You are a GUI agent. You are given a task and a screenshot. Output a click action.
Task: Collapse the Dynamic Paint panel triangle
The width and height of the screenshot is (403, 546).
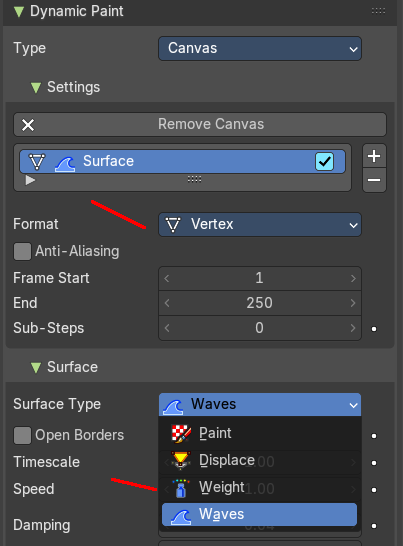18,11
